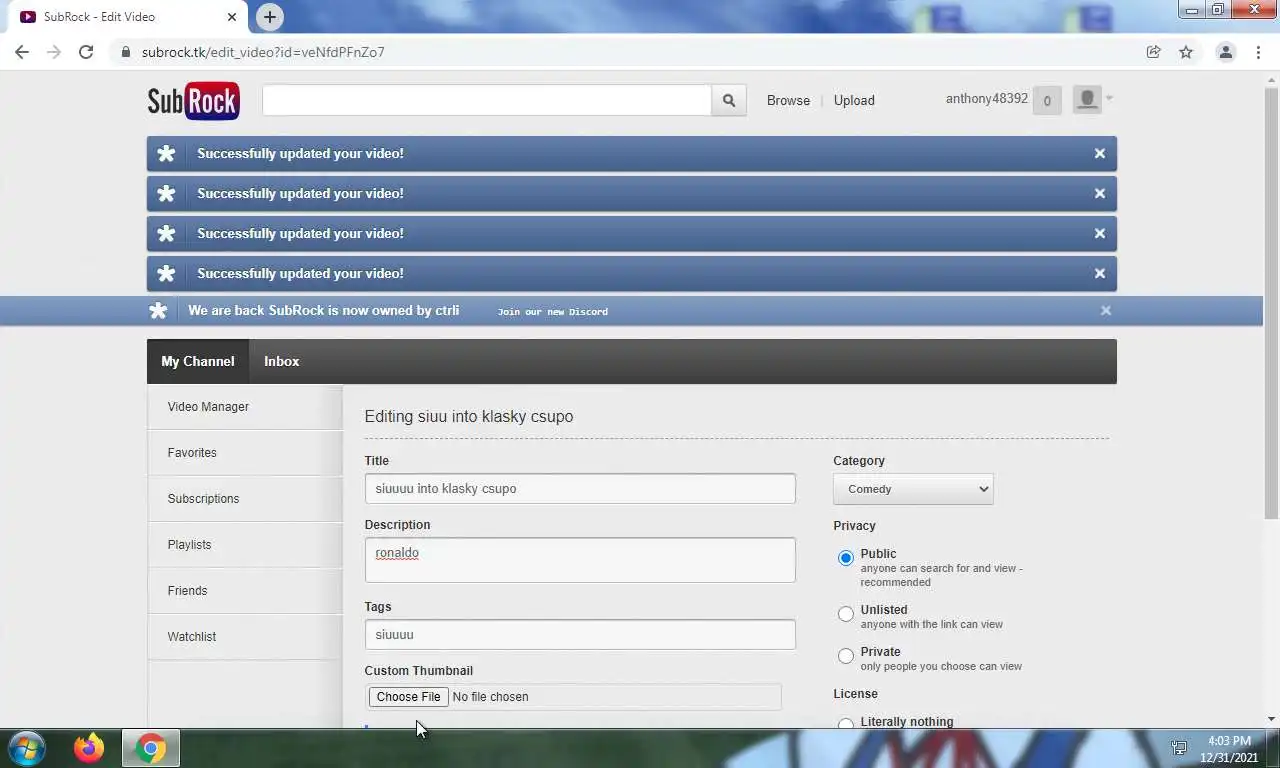Open Subscriptions in the sidebar
This screenshot has width=1280, height=768.
click(245, 499)
